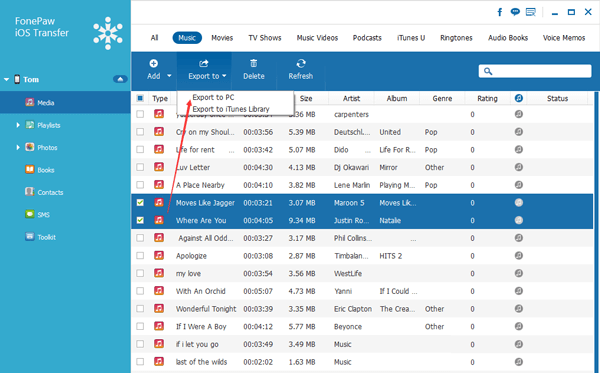The image size is (600, 373).
Task: Check the Life for rent checkbox
Action: tap(140, 149)
